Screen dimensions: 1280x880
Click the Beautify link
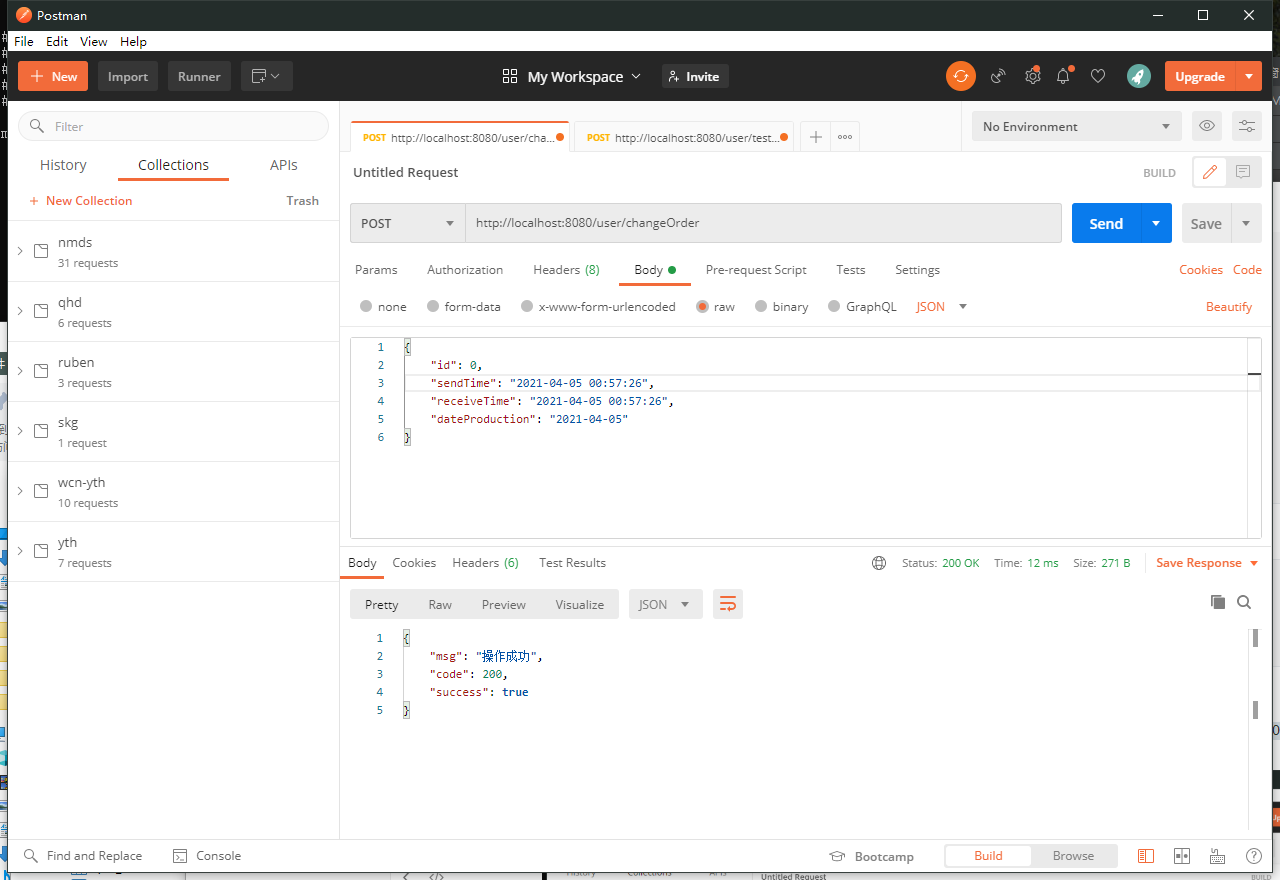1229,307
